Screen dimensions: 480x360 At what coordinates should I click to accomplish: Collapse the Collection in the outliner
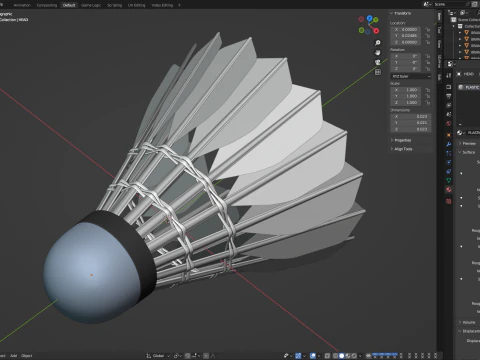pos(454,26)
